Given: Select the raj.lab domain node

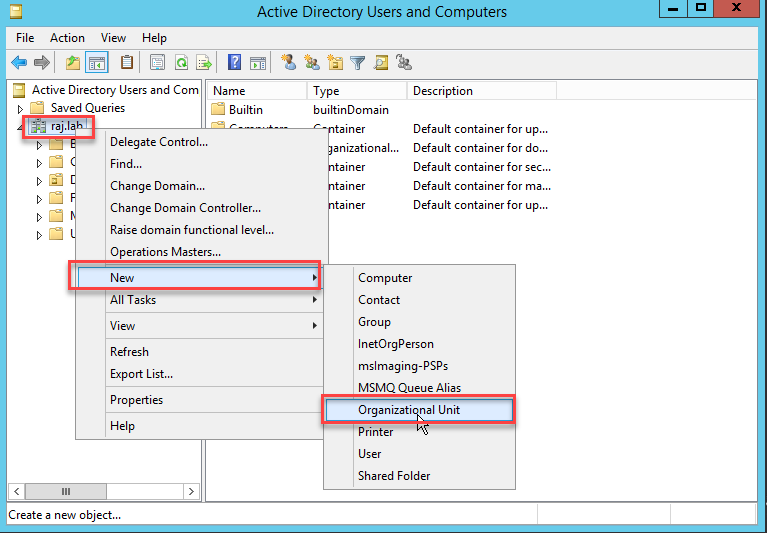Looking at the screenshot, I should click(x=58, y=127).
